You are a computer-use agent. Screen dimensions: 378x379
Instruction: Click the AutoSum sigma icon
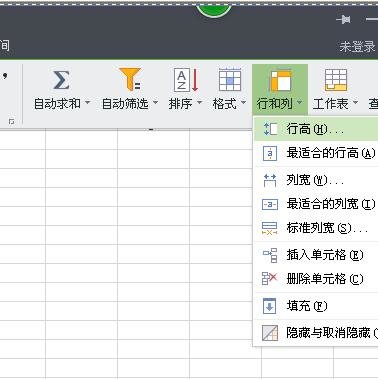point(61,80)
